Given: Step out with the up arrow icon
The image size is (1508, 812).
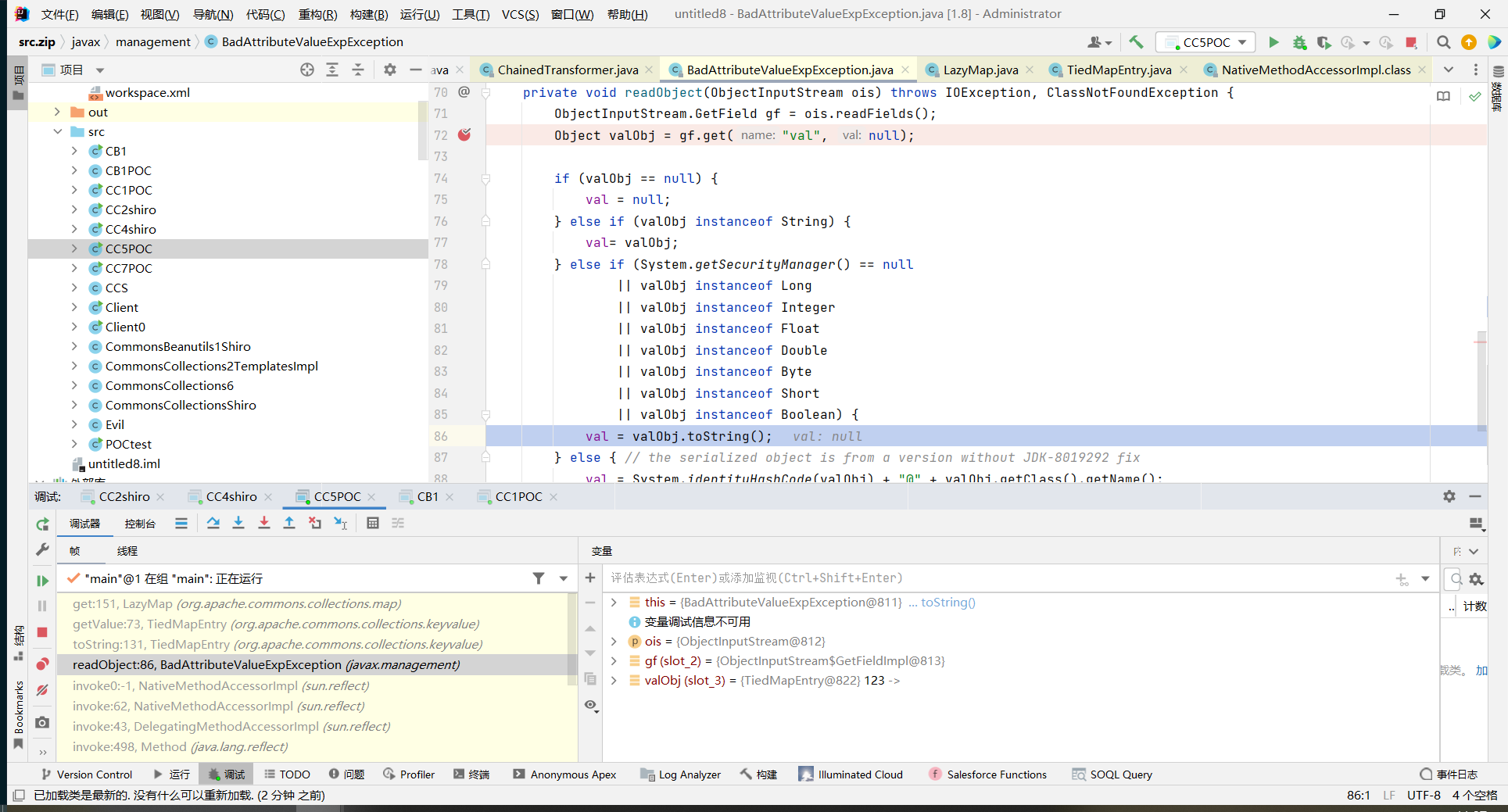Looking at the screenshot, I should [289, 523].
